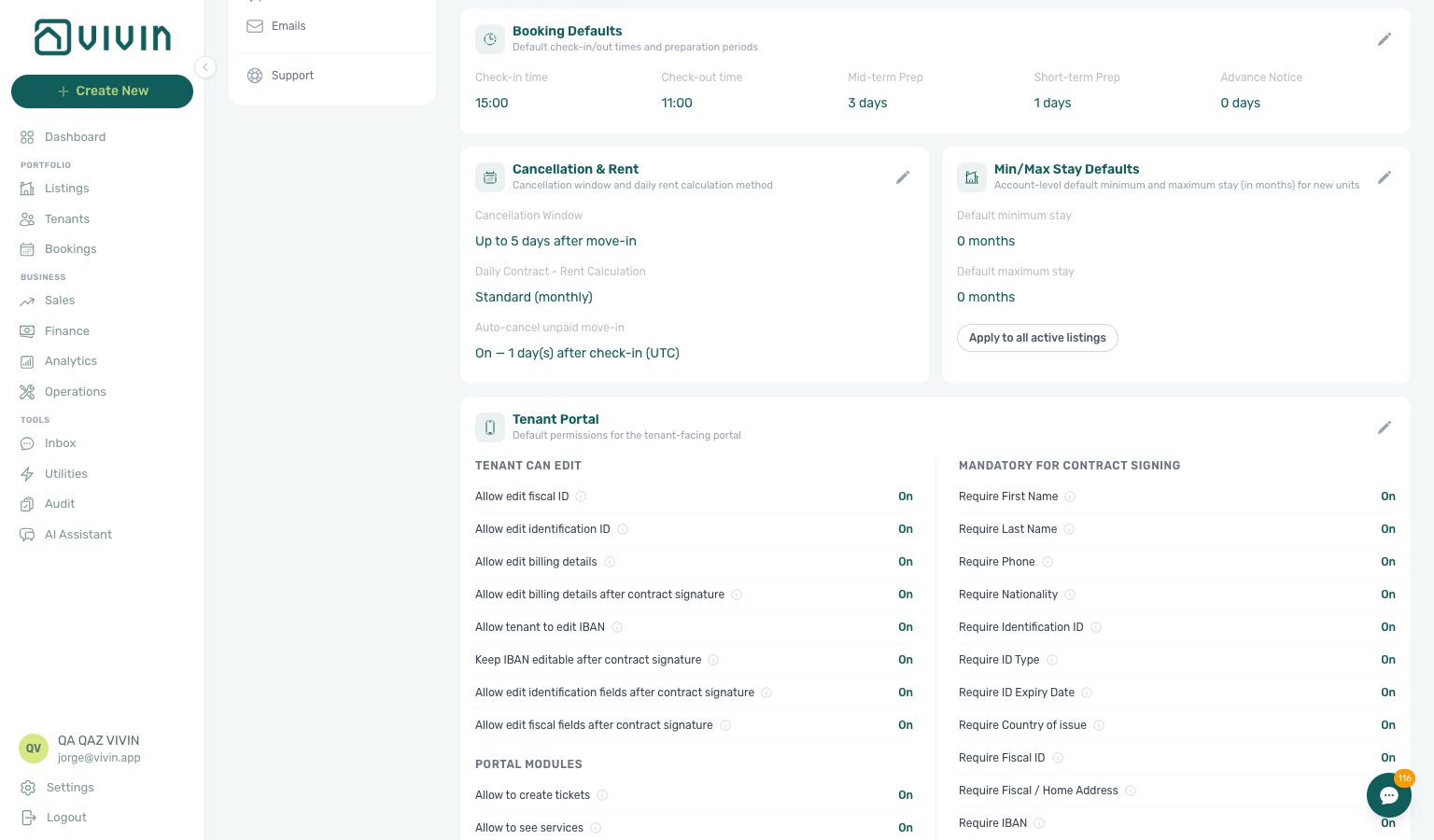This screenshot has width=1434, height=840.
Task: Click the Finance money icon
Action: click(27, 331)
